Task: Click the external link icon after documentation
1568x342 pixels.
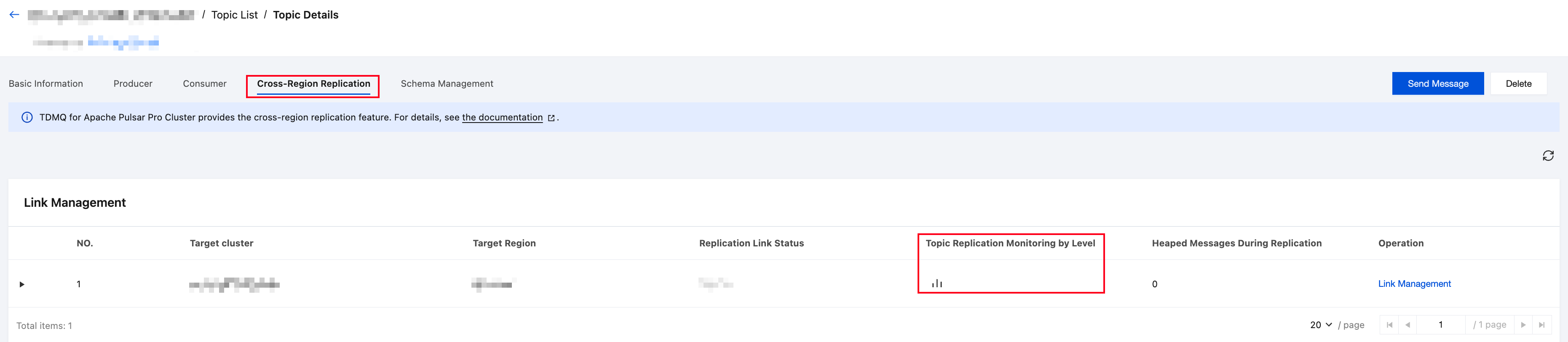Action: coord(551,118)
